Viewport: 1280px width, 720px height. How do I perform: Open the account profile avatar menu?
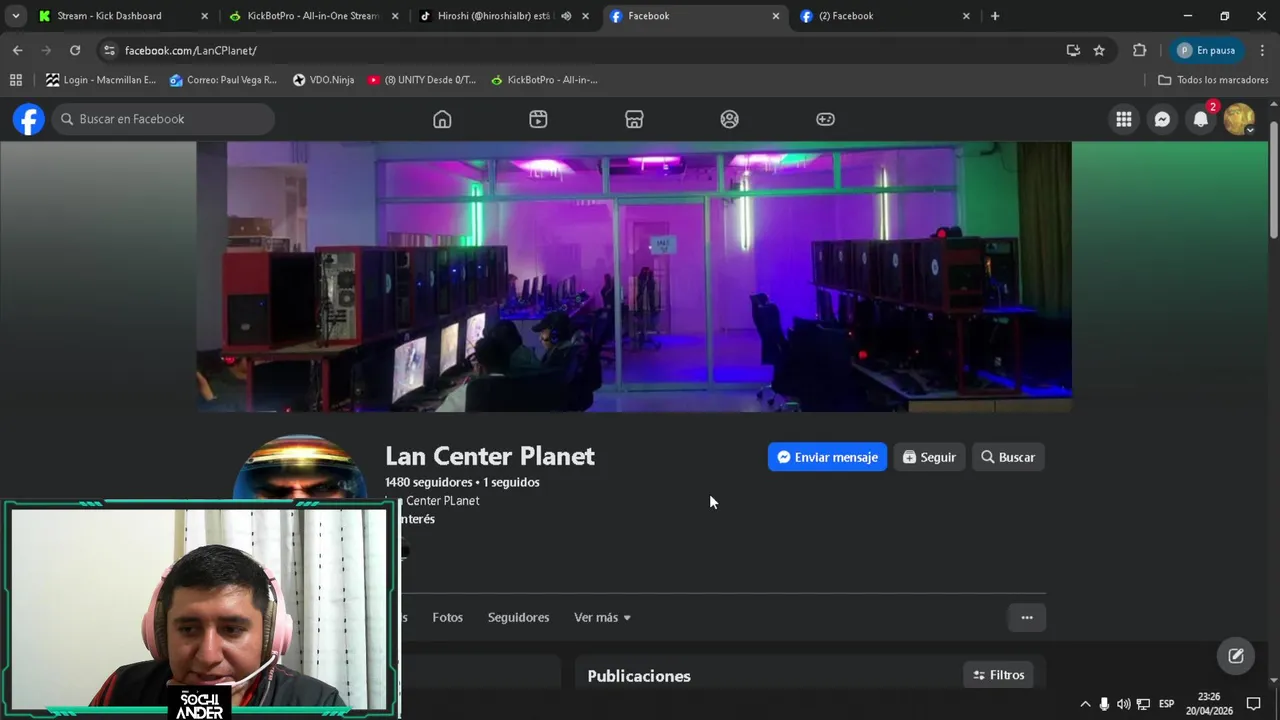pyautogui.click(x=1239, y=119)
